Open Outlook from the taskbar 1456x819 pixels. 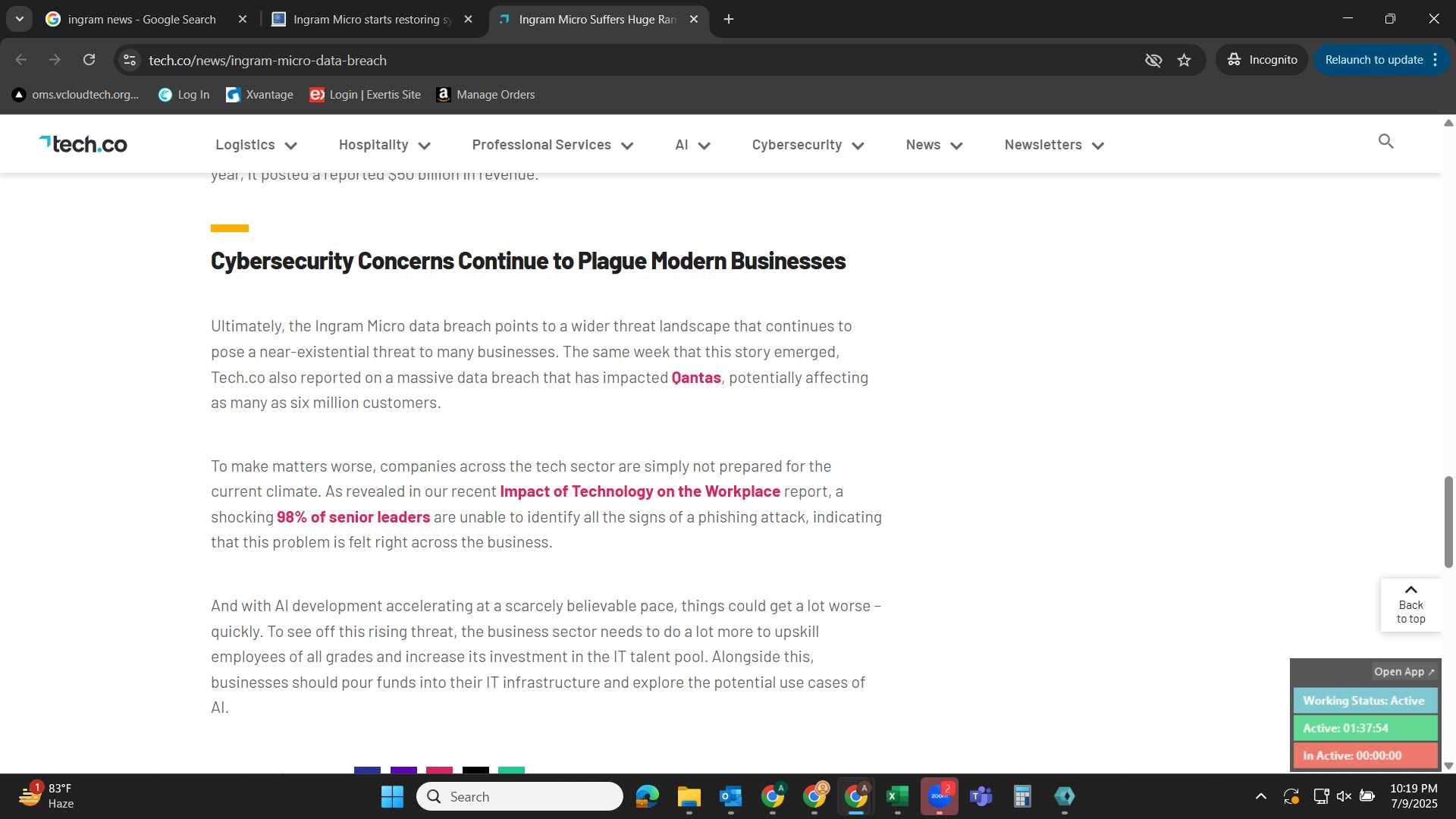(731, 796)
